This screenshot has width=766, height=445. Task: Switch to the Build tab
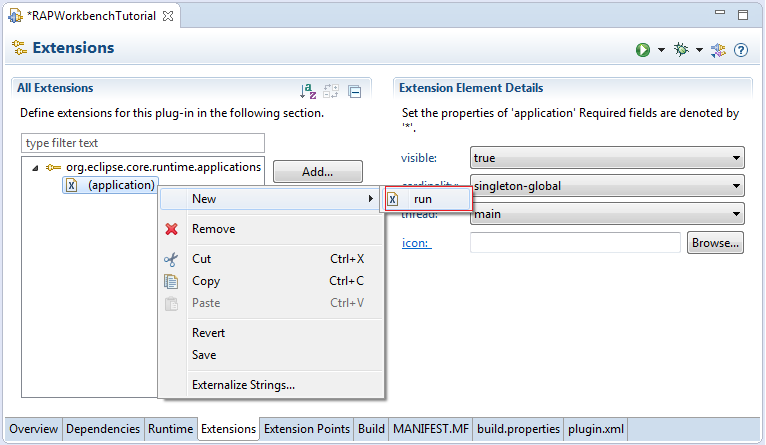[371, 429]
